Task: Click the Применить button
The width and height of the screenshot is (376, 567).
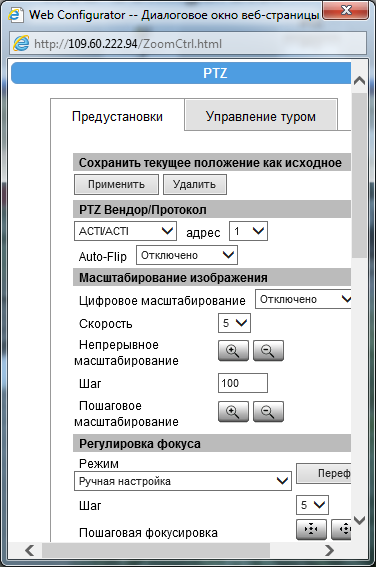Action: 116,184
